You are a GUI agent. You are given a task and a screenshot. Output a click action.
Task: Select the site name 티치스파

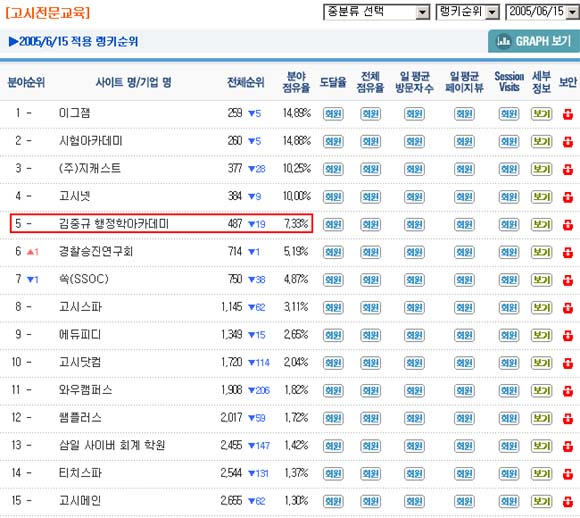click(x=80, y=473)
